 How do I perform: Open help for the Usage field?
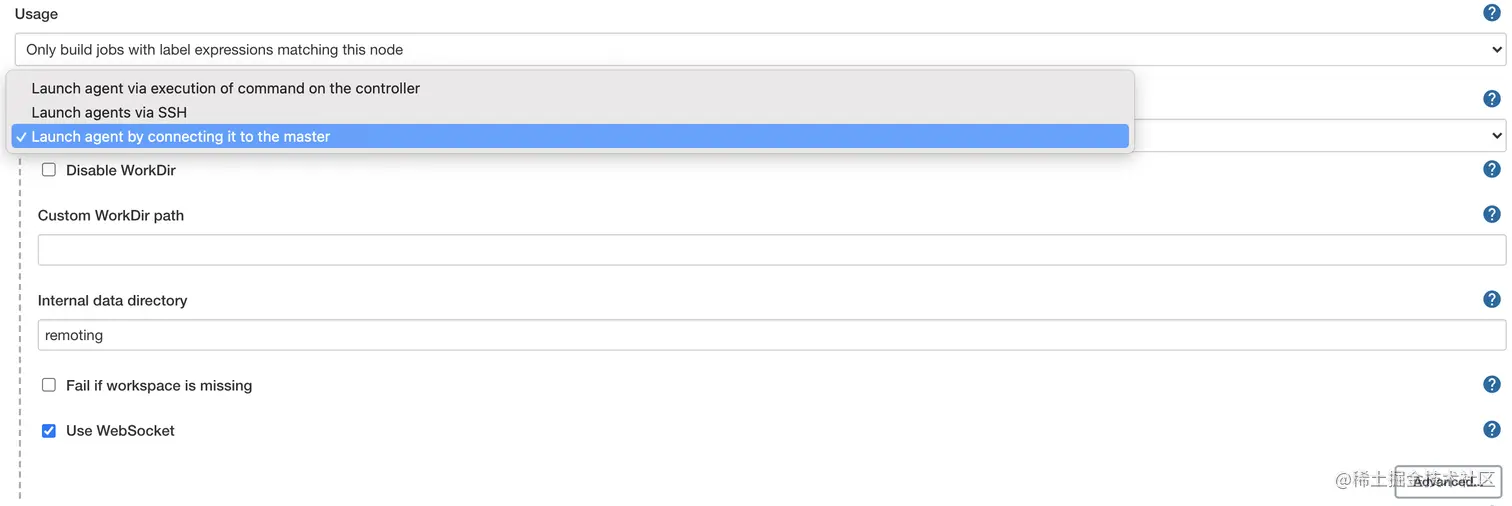[x=1491, y=13]
